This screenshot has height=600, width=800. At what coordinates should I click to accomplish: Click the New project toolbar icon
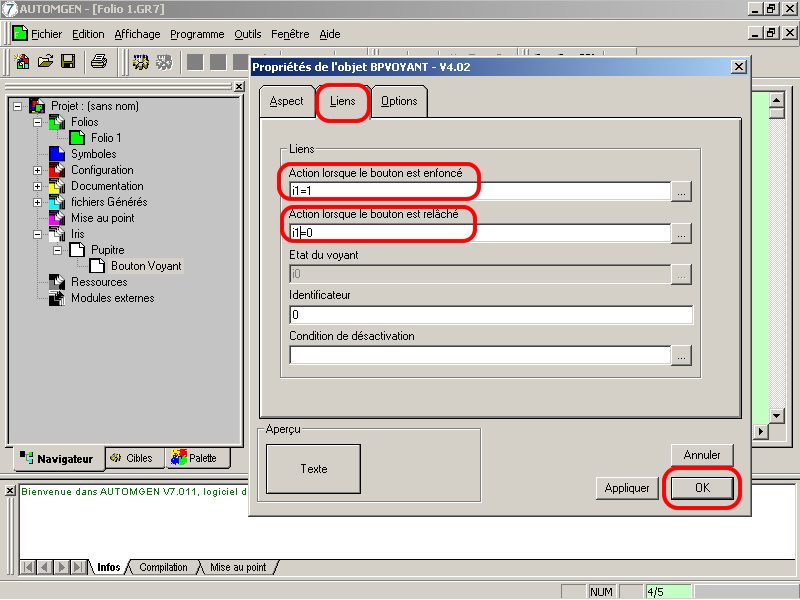(x=22, y=62)
